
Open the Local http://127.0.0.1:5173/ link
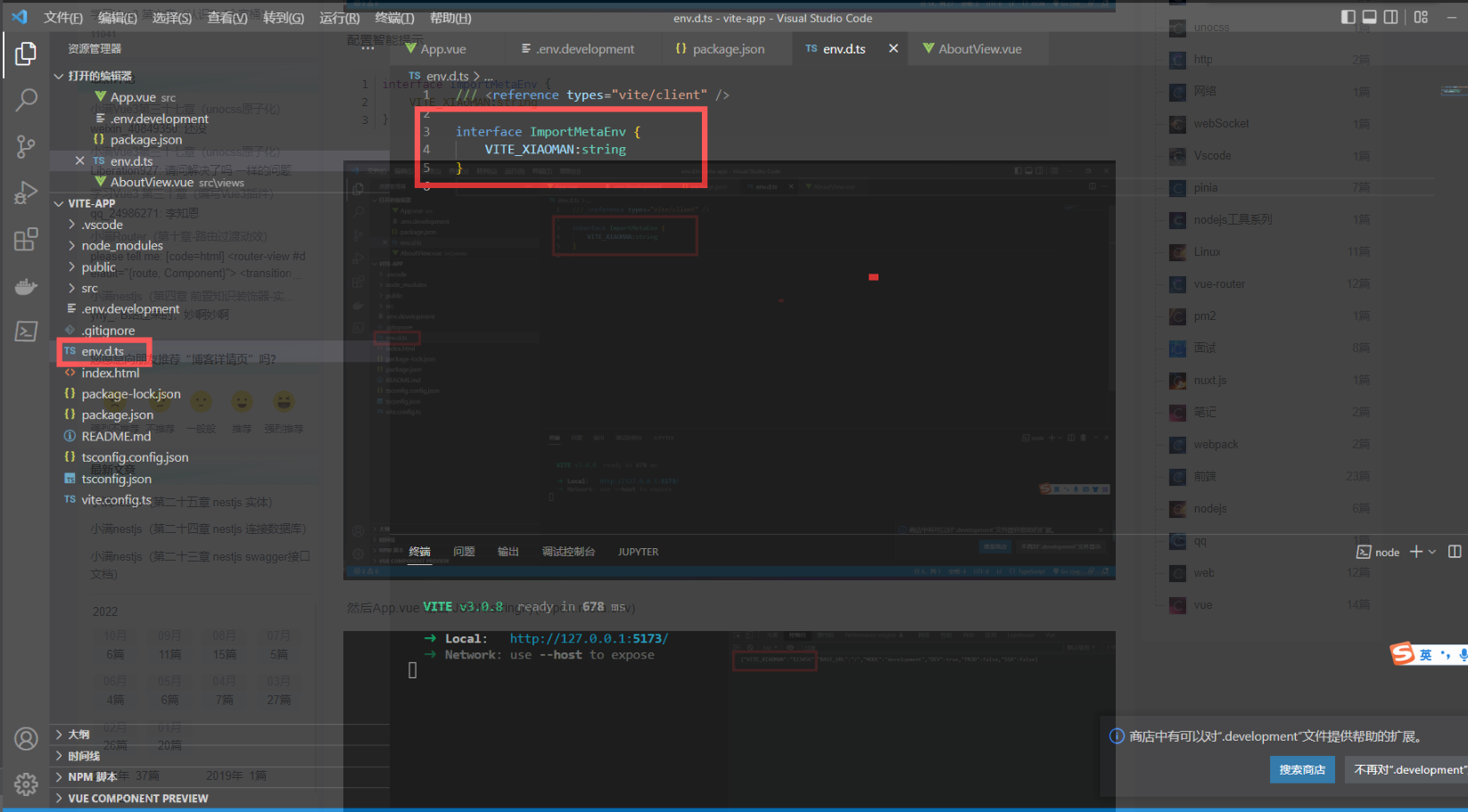(x=589, y=638)
